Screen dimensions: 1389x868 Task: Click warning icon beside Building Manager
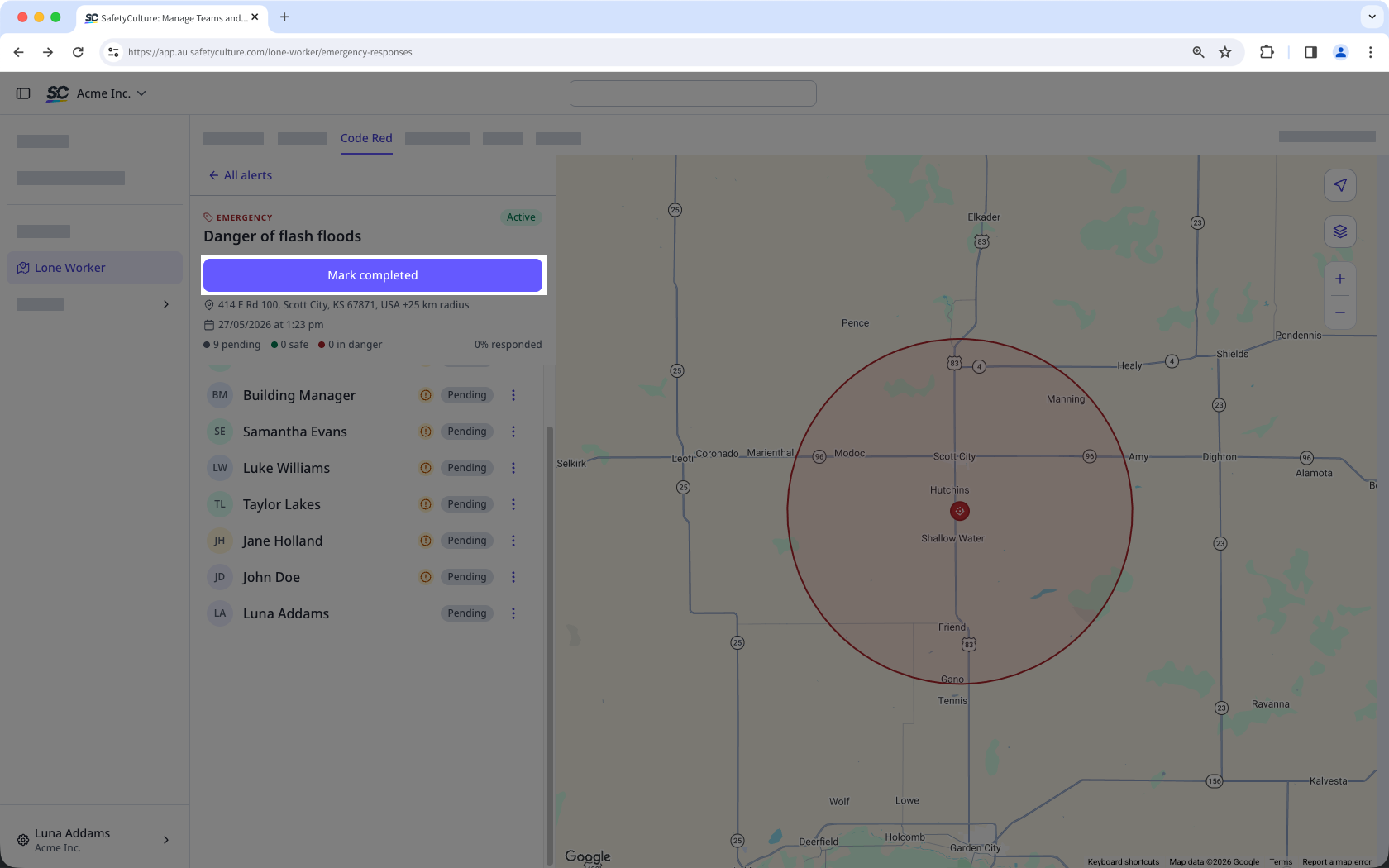(x=426, y=395)
